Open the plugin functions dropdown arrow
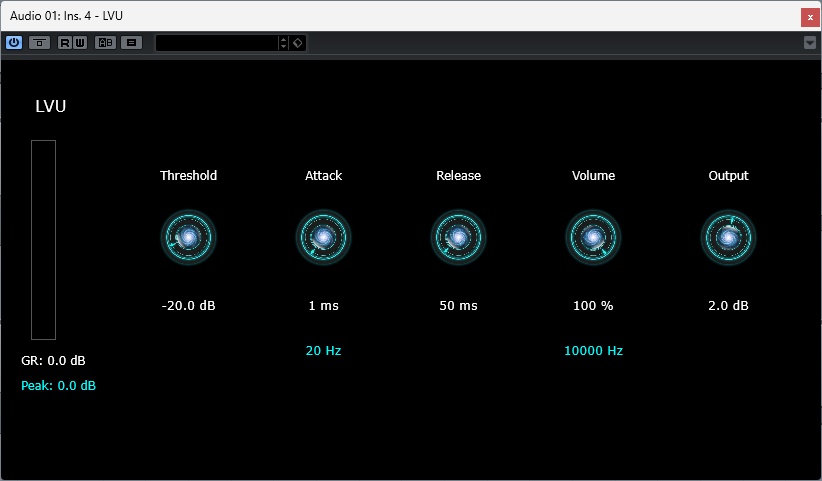This screenshot has width=822, height=481. pos(810,42)
